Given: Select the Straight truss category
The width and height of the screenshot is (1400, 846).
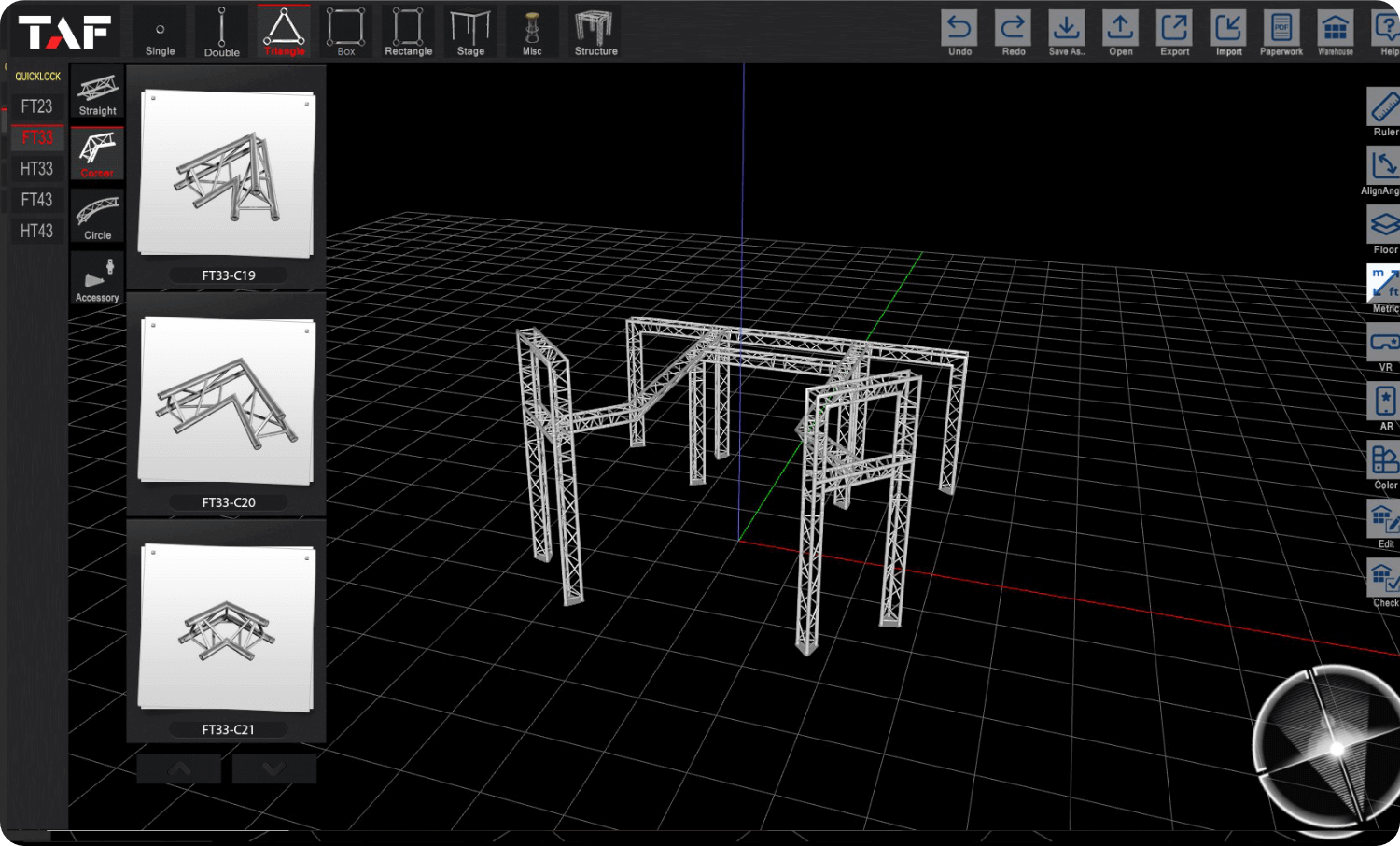Looking at the screenshot, I should coord(97,93).
